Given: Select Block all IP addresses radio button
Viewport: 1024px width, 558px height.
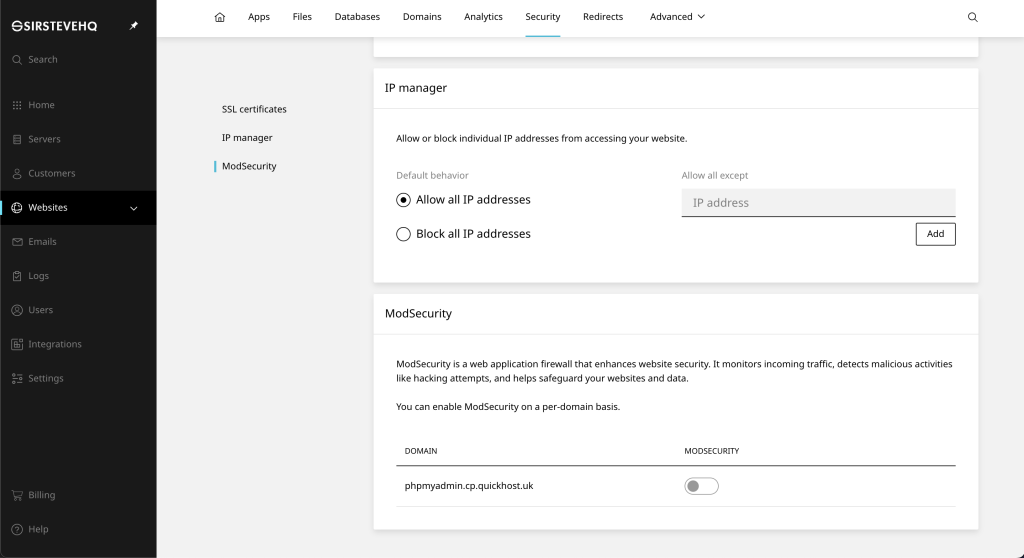Looking at the screenshot, I should tap(403, 234).
